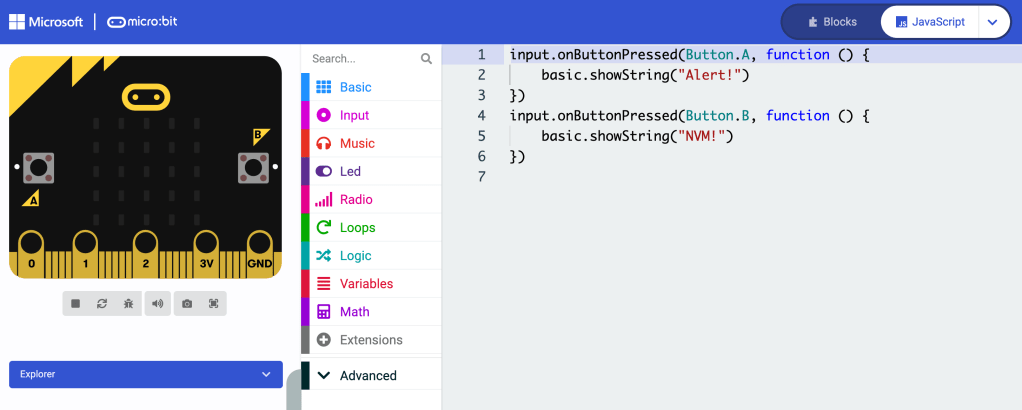Open the Music headphones category

click(x=357, y=143)
